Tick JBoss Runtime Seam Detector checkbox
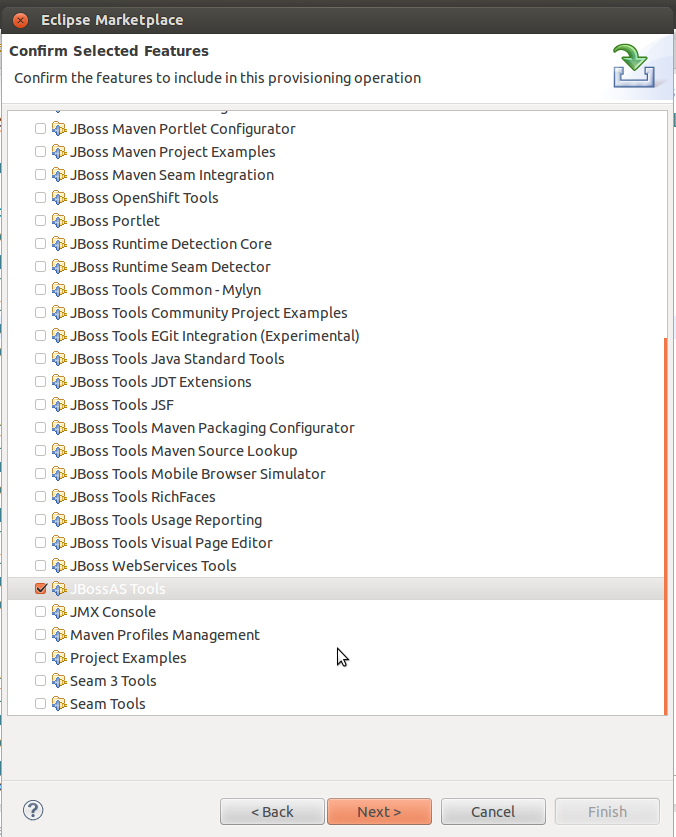Viewport: 676px width, 837px height. 40,266
